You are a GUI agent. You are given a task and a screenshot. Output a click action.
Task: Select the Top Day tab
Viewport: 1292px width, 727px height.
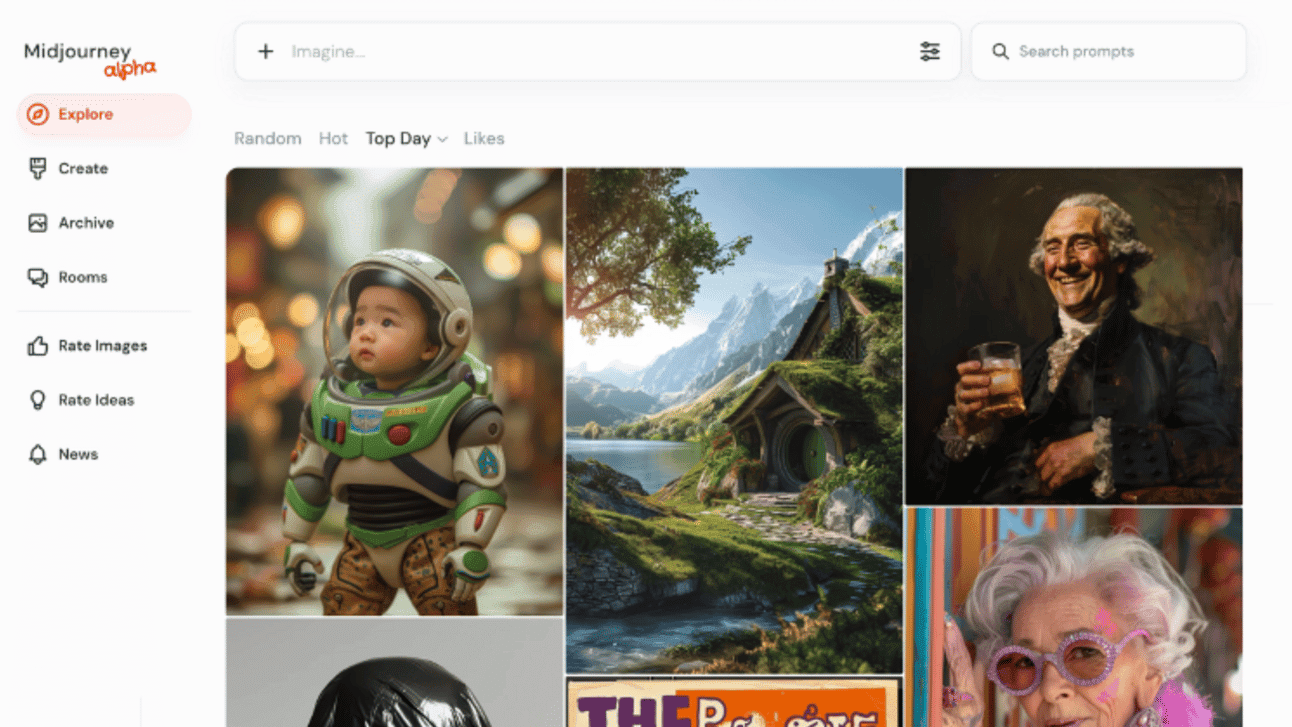(398, 139)
